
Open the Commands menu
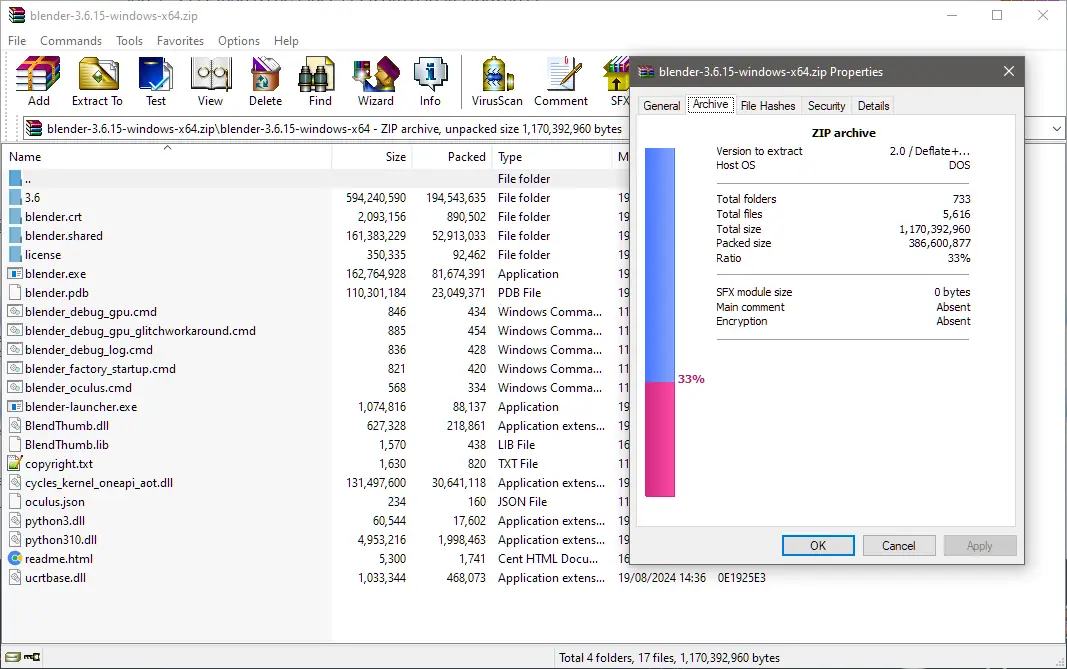71,41
